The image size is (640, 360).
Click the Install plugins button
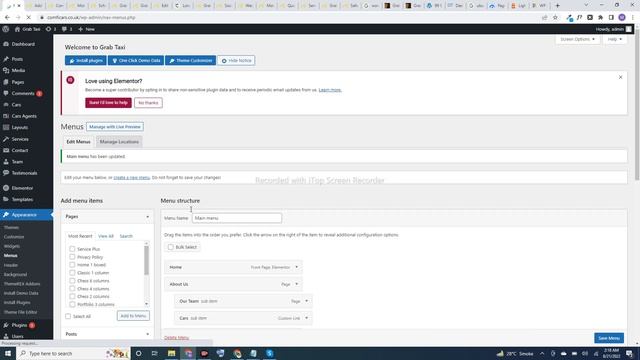click(x=86, y=60)
